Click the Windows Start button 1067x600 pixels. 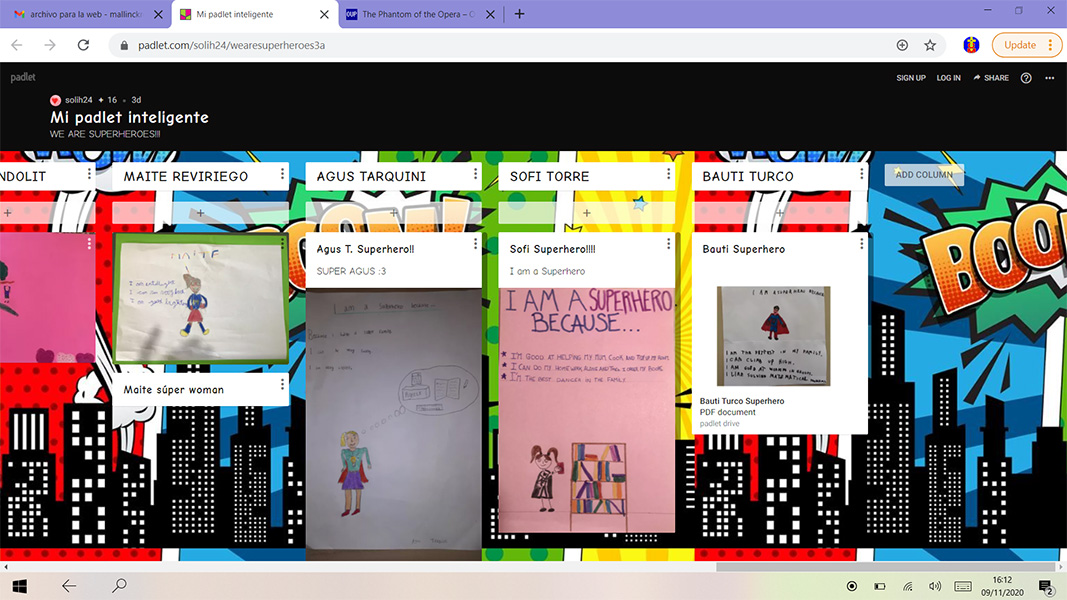coord(19,586)
